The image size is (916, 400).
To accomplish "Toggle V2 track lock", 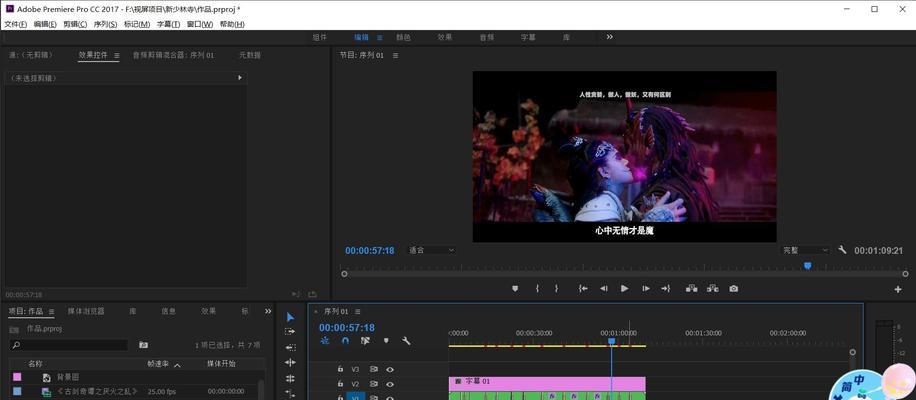I will [340, 384].
